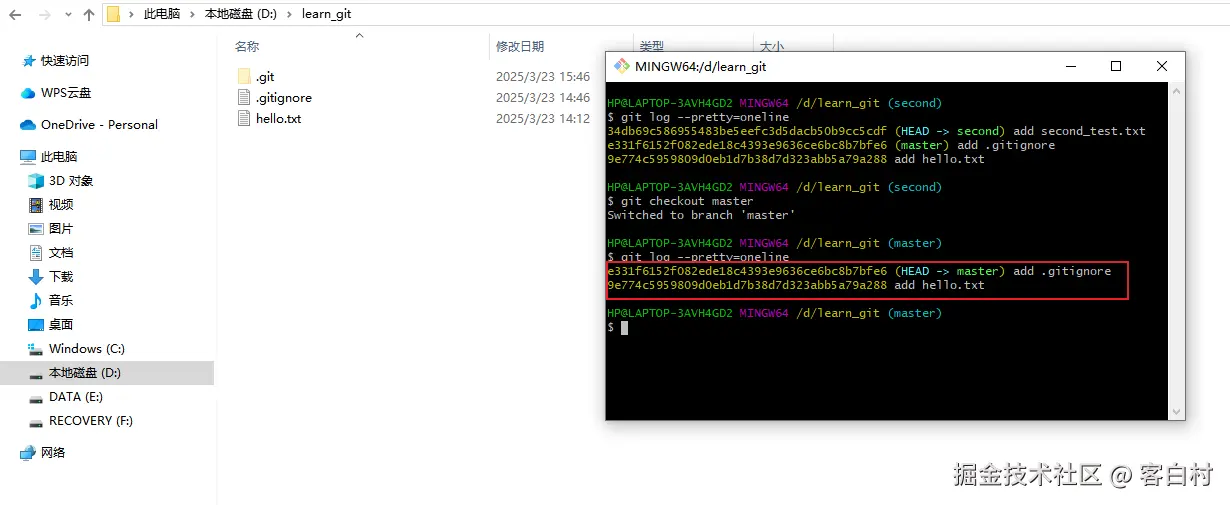The height and width of the screenshot is (505, 1230).
Task: Close the Git Bash terminal window
Action: [x=1162, y=67]
